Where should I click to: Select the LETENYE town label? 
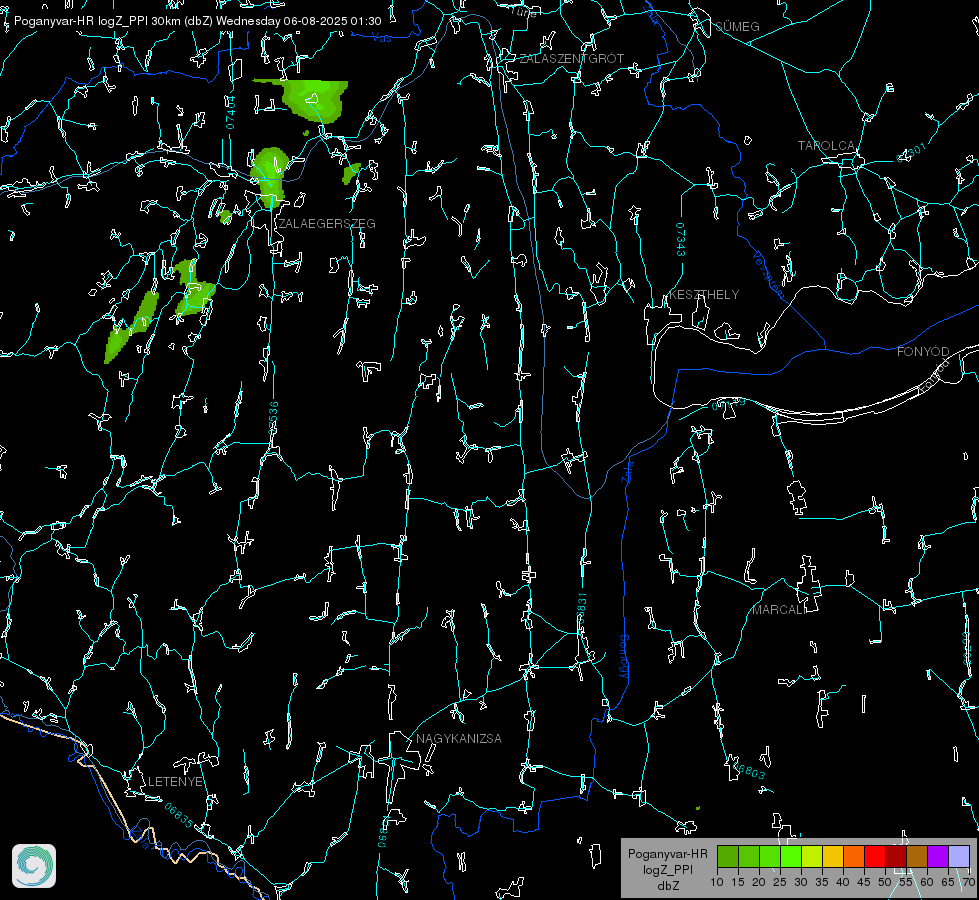click(175, 781)
